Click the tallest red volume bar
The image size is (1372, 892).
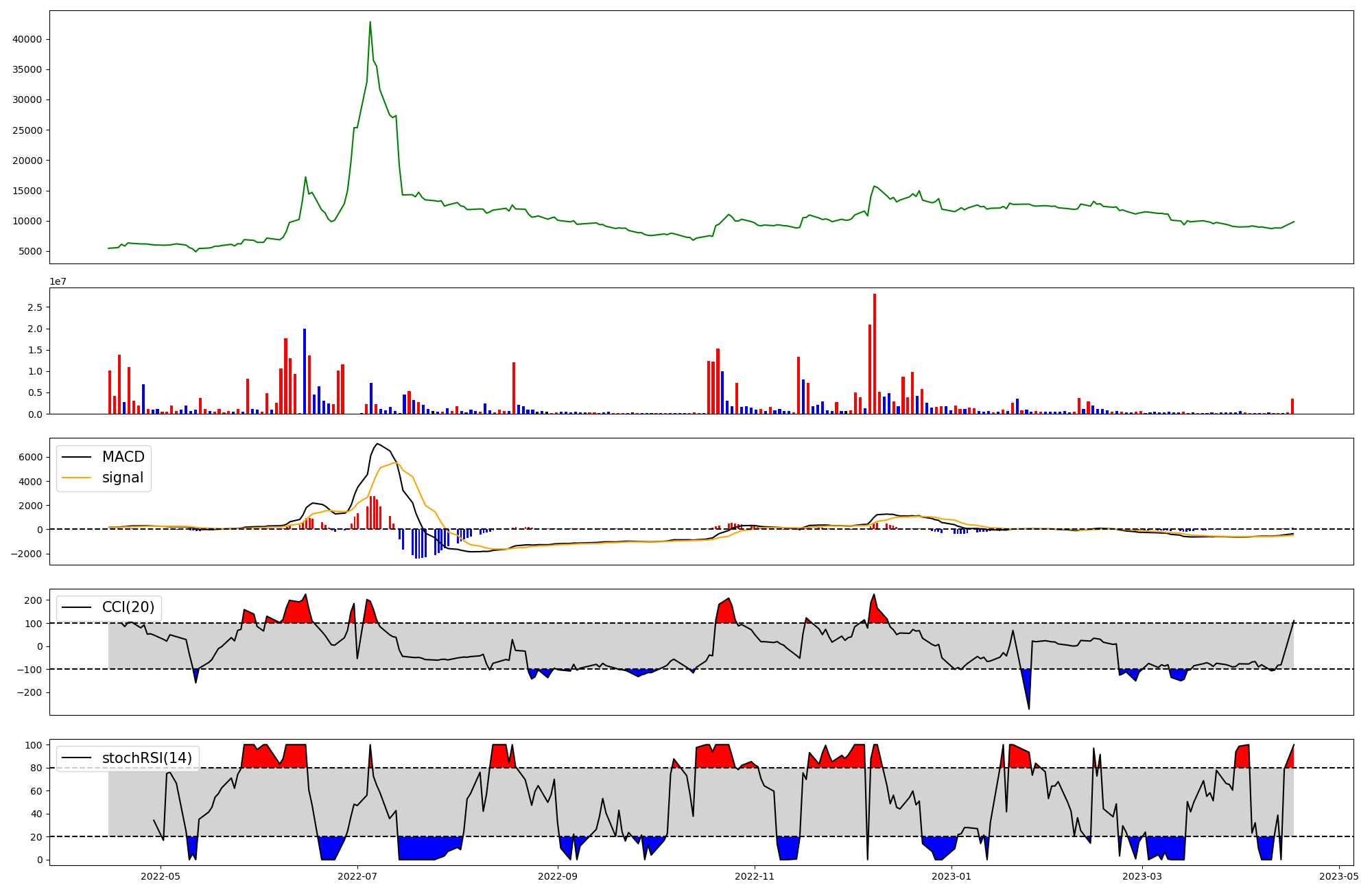875,353
